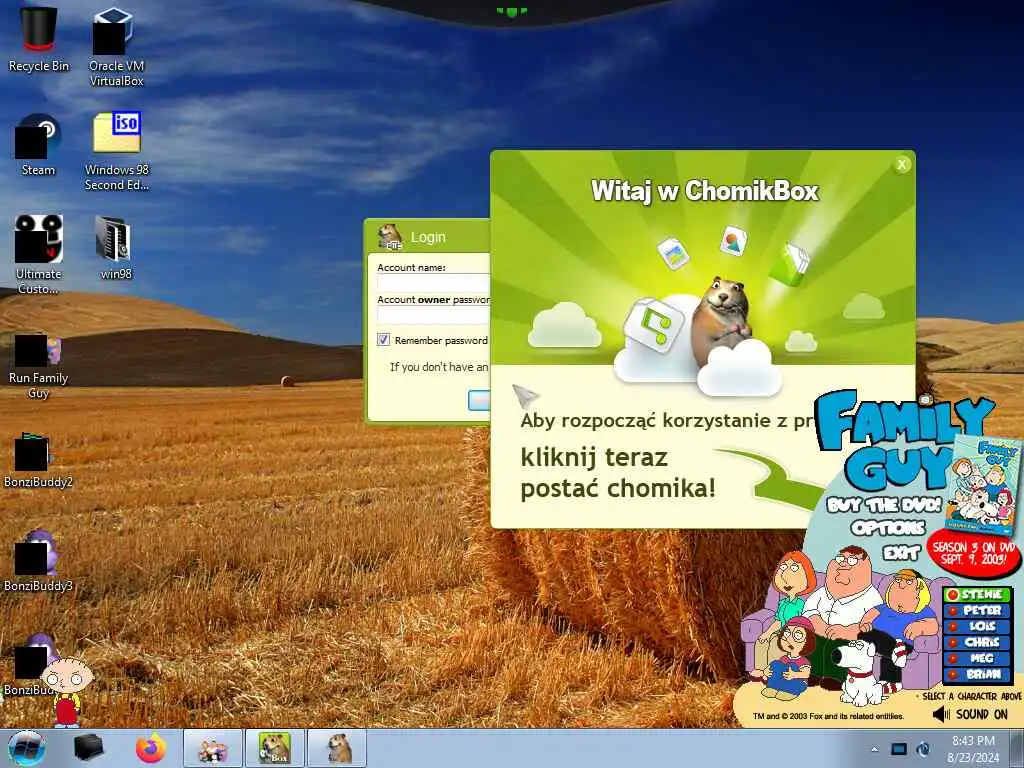The height and width of the screenshot is (768, 1024).
Task: Focus the Account name field in Login
Action: click(433, 283)
